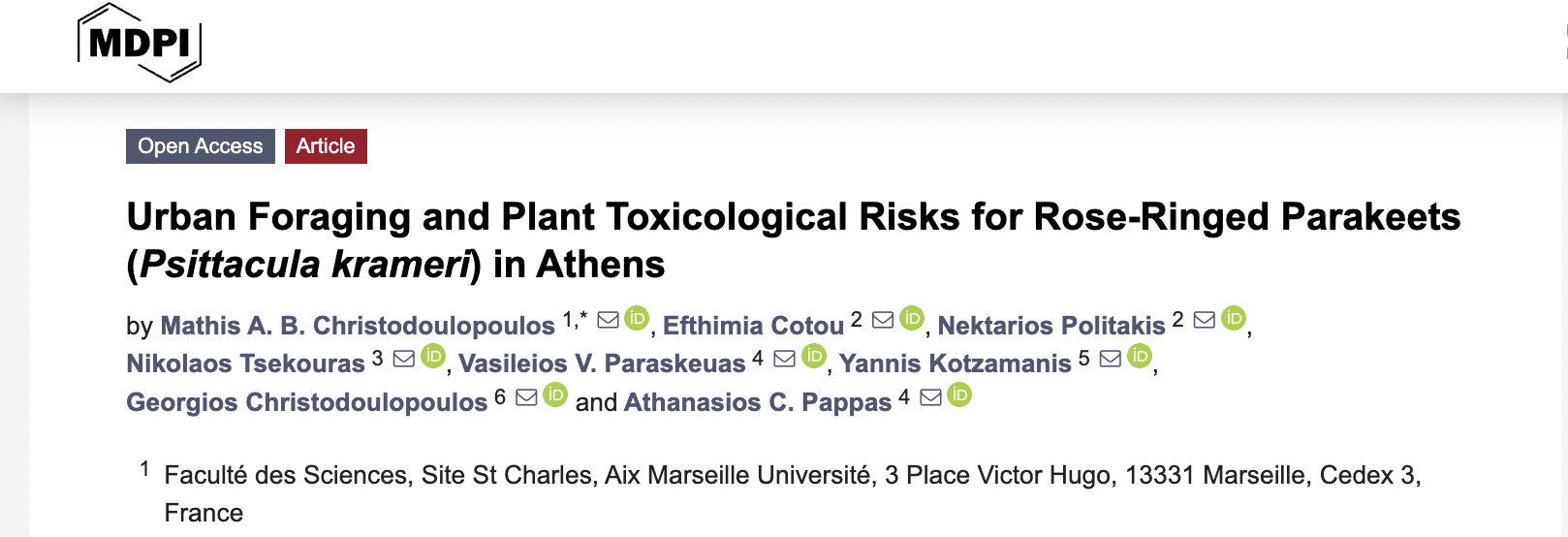Click email icon for Athanasios C. Pappas
Viewport: 1568px width, 537px height.
point(930,397)
